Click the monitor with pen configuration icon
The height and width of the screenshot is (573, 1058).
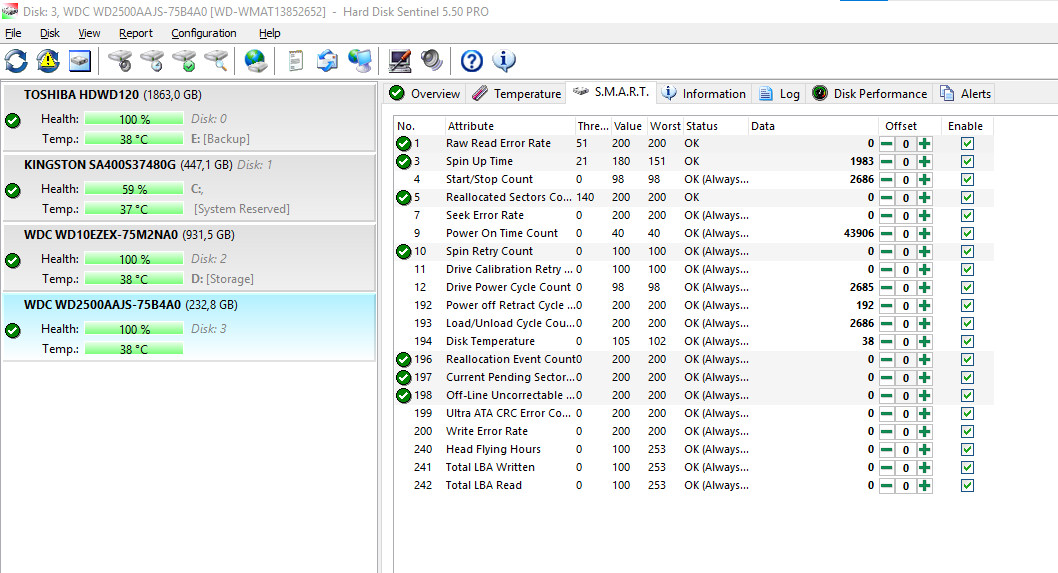[x=400, y=61]
